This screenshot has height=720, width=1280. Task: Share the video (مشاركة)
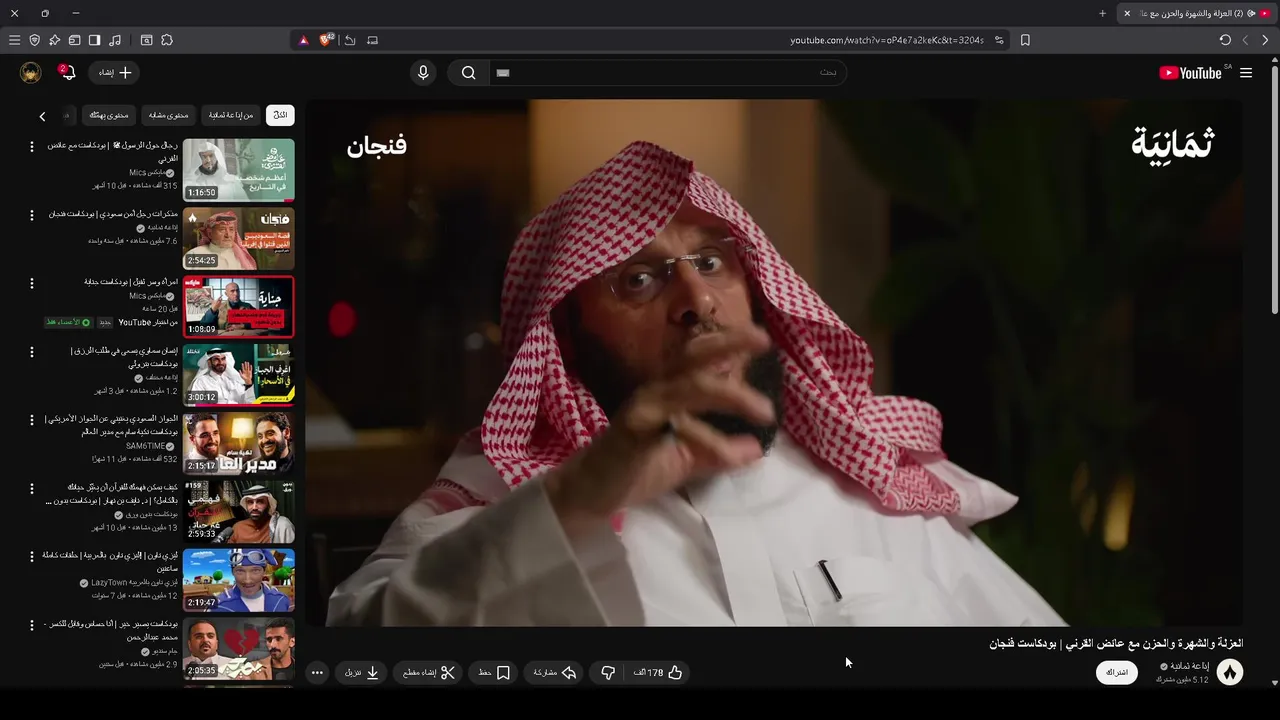pyautogui.click(x=555, y=673)
